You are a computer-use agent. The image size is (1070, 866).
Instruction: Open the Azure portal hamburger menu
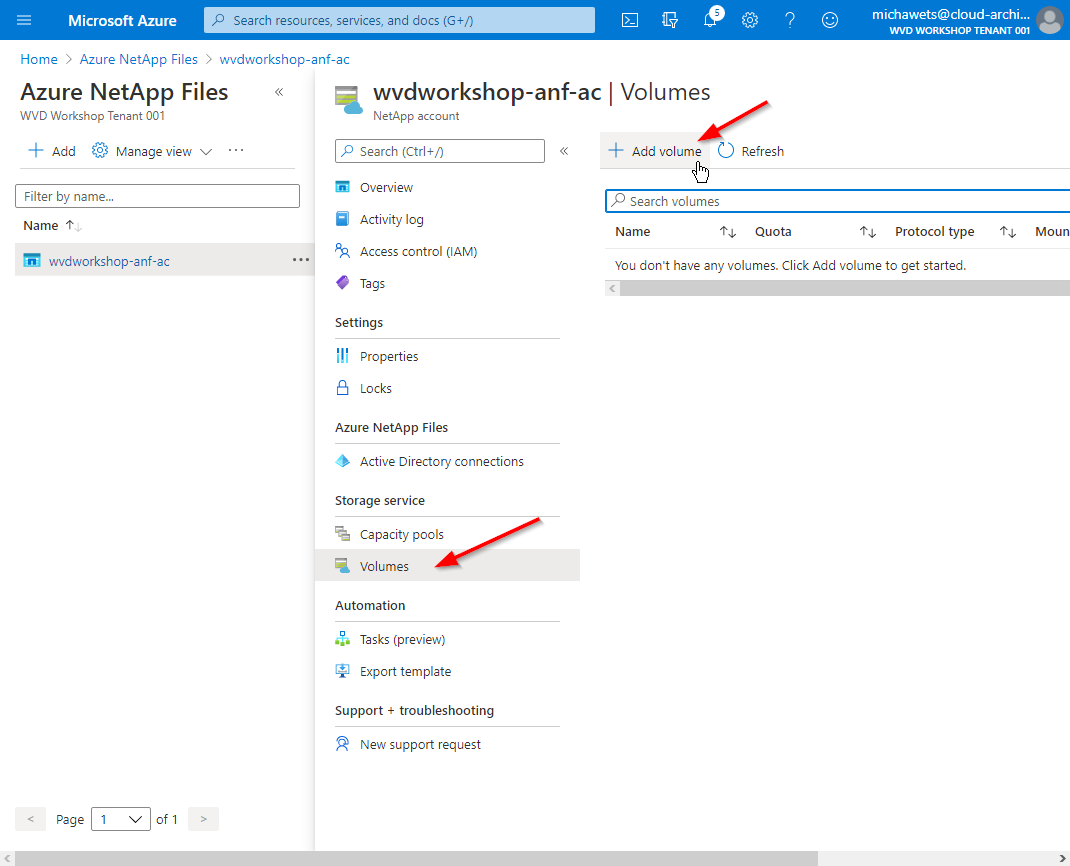click(x=24, y=20)
